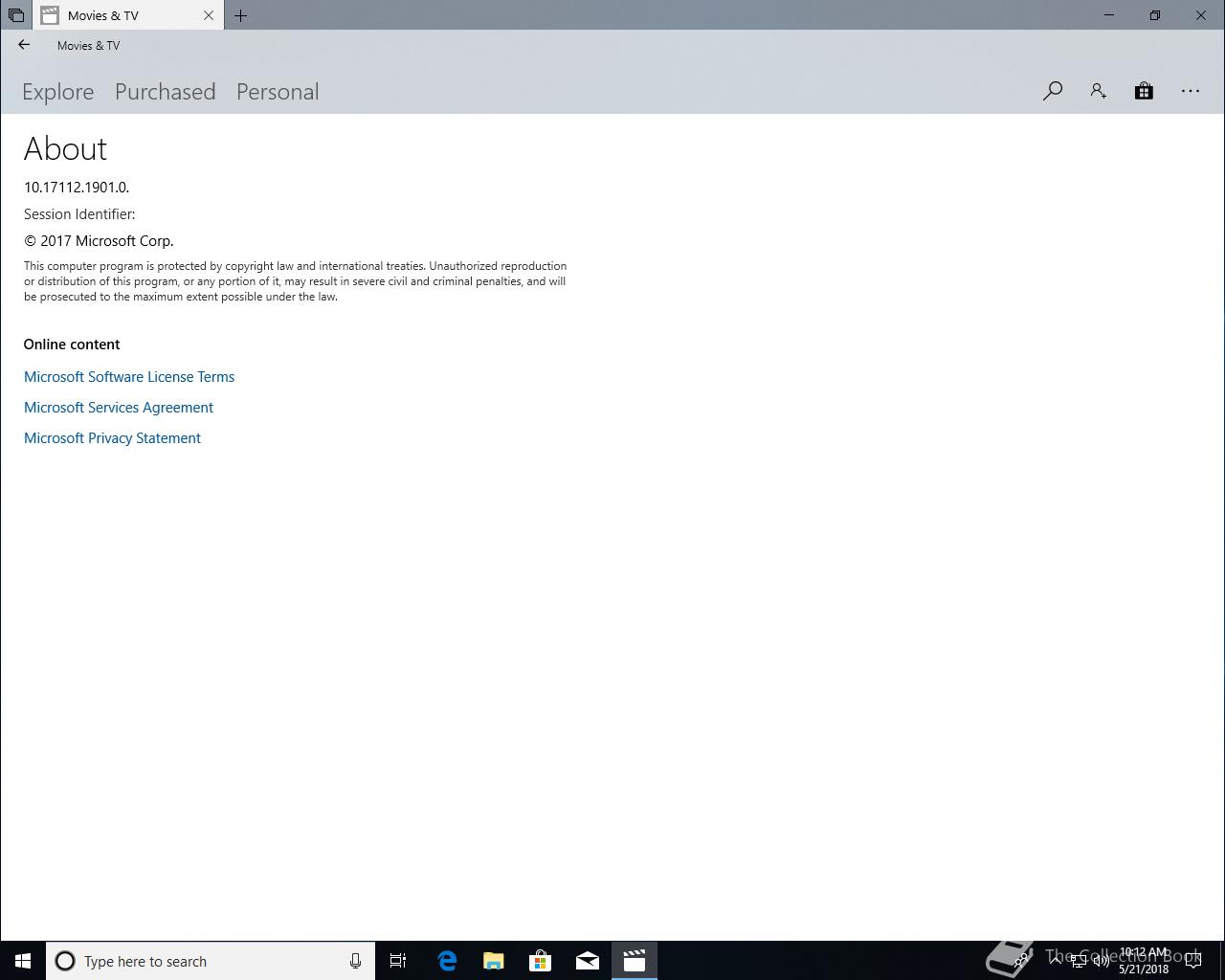Open Microsoft Services Agreement link
1225x980 pixels.
click(119, 408)
